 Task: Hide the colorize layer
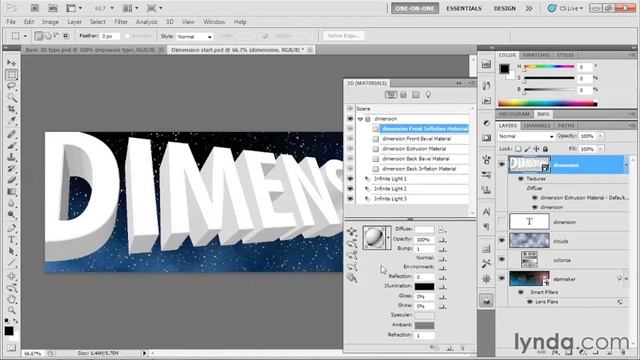[502, 260]
